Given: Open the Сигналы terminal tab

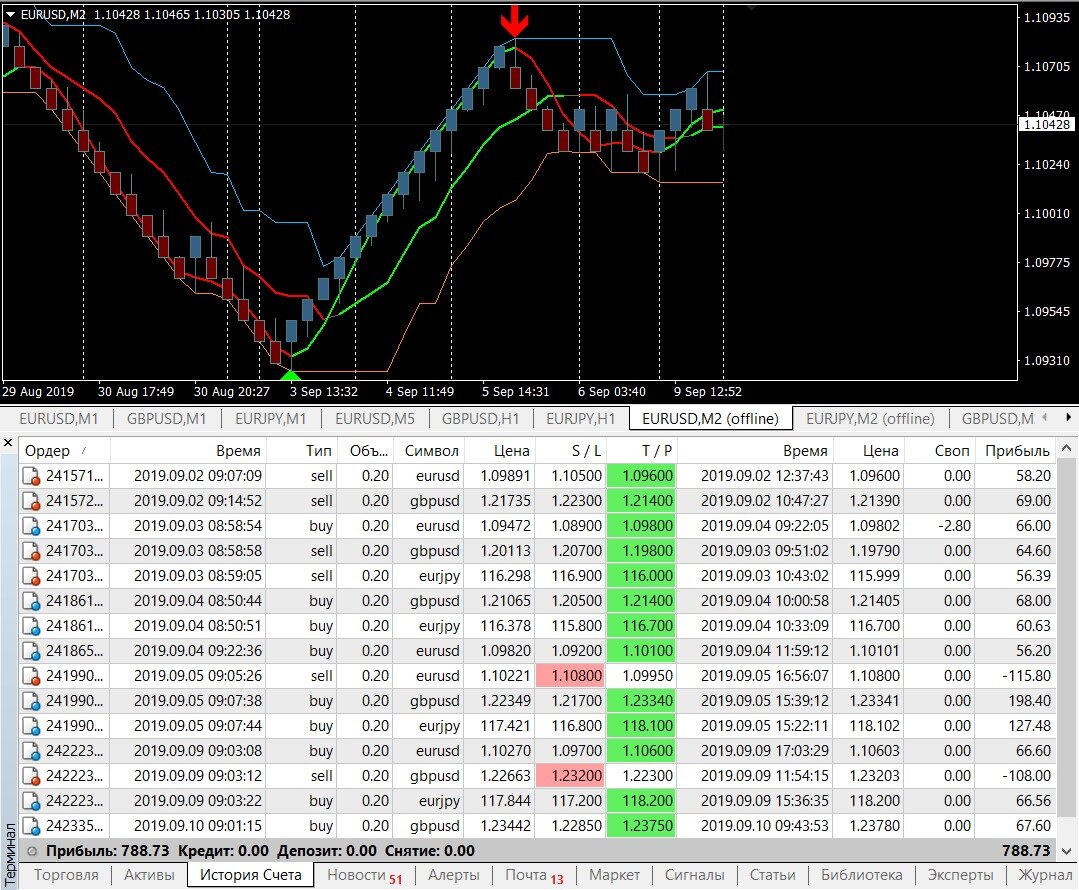Looking at the screenshot, I should pos(694,875).
